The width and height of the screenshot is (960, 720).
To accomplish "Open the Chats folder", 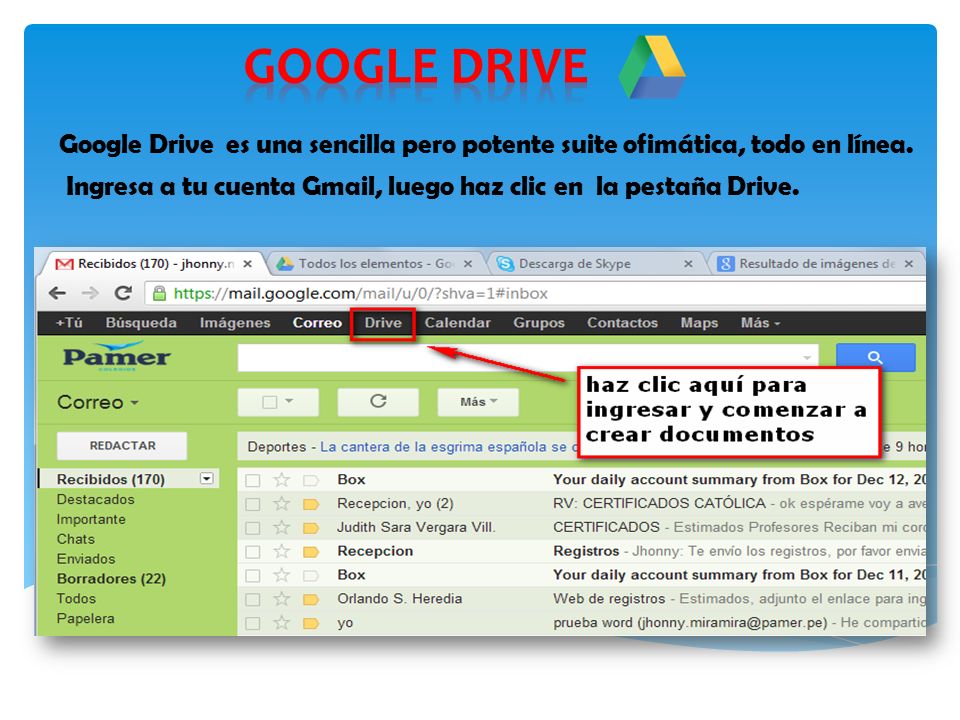I will point(76,539).
